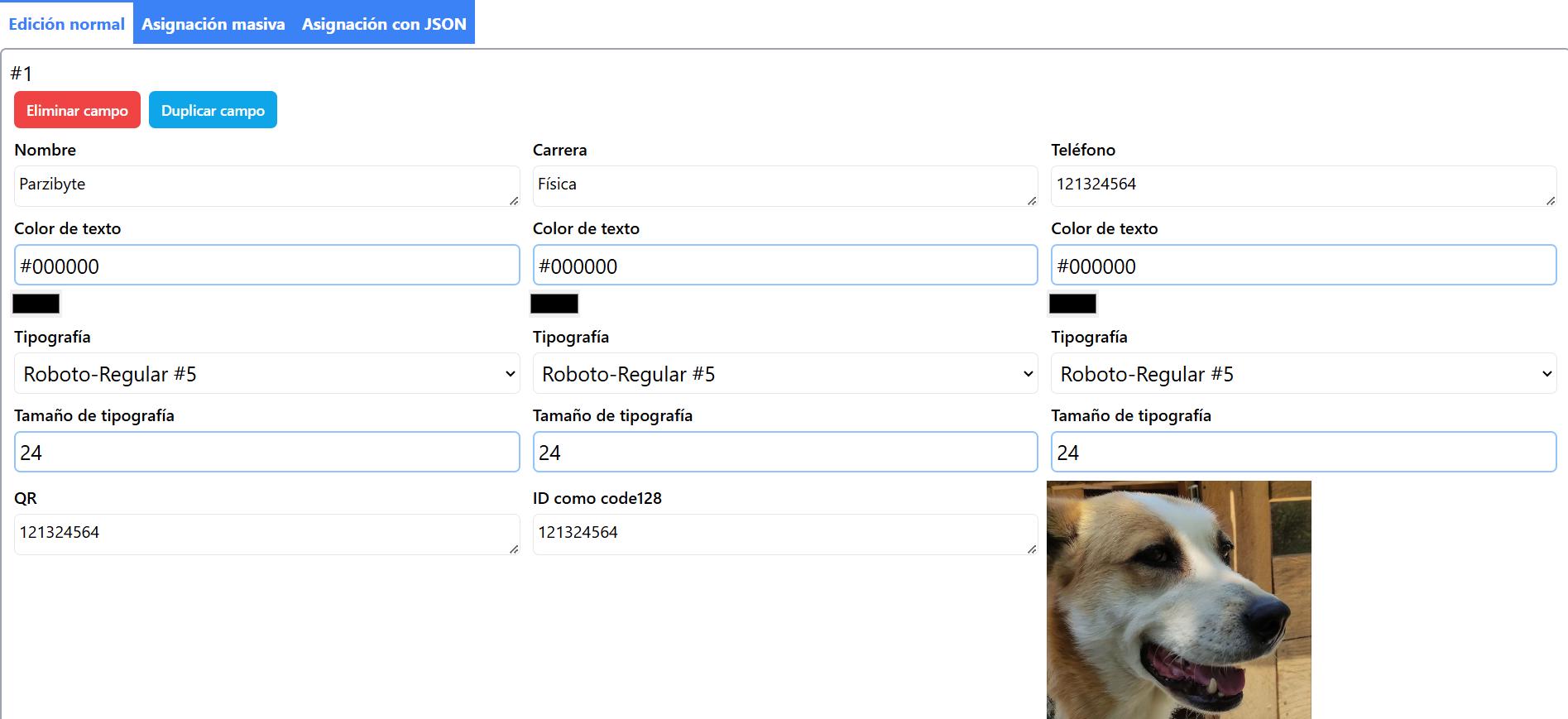The width and height of the screenshot is (1568, 719).
Task: Expand the Tipografía dropdown under Carrera
Action: (x=784, y=374)
